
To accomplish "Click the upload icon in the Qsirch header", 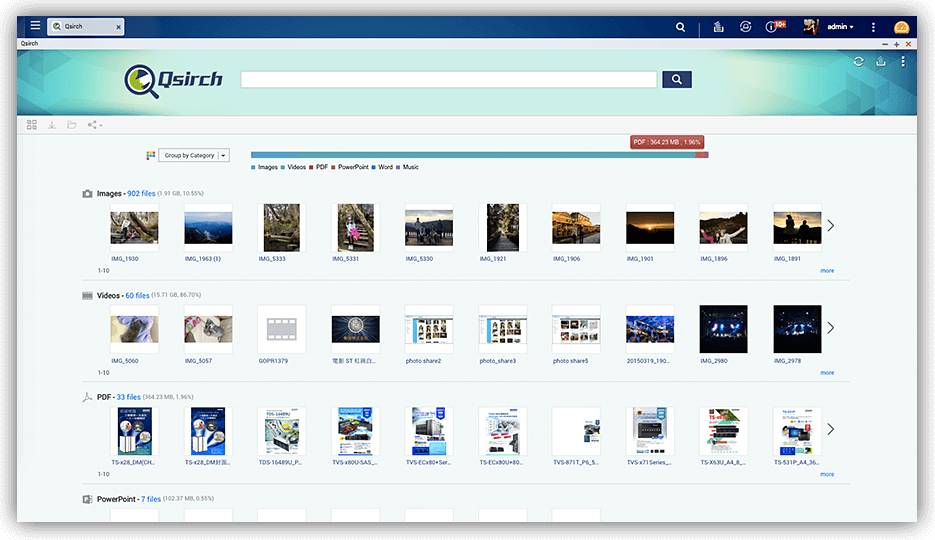I will click(881, 61).
